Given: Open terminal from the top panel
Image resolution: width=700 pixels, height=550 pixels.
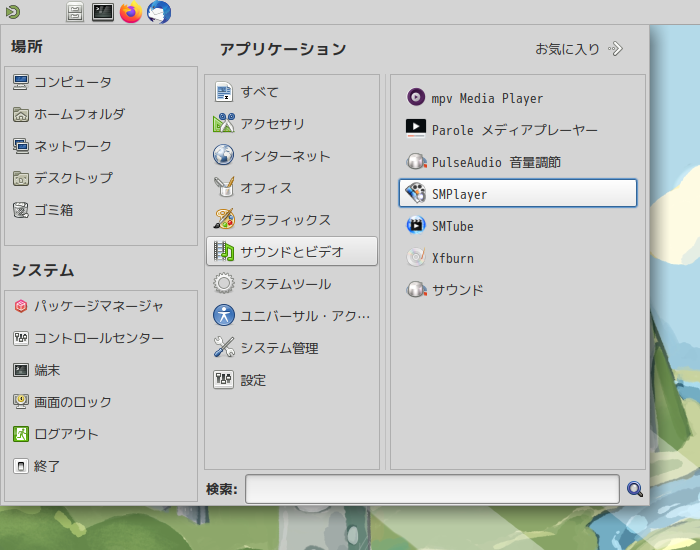Looking at the screenshot, I should [x=103, y=12].
